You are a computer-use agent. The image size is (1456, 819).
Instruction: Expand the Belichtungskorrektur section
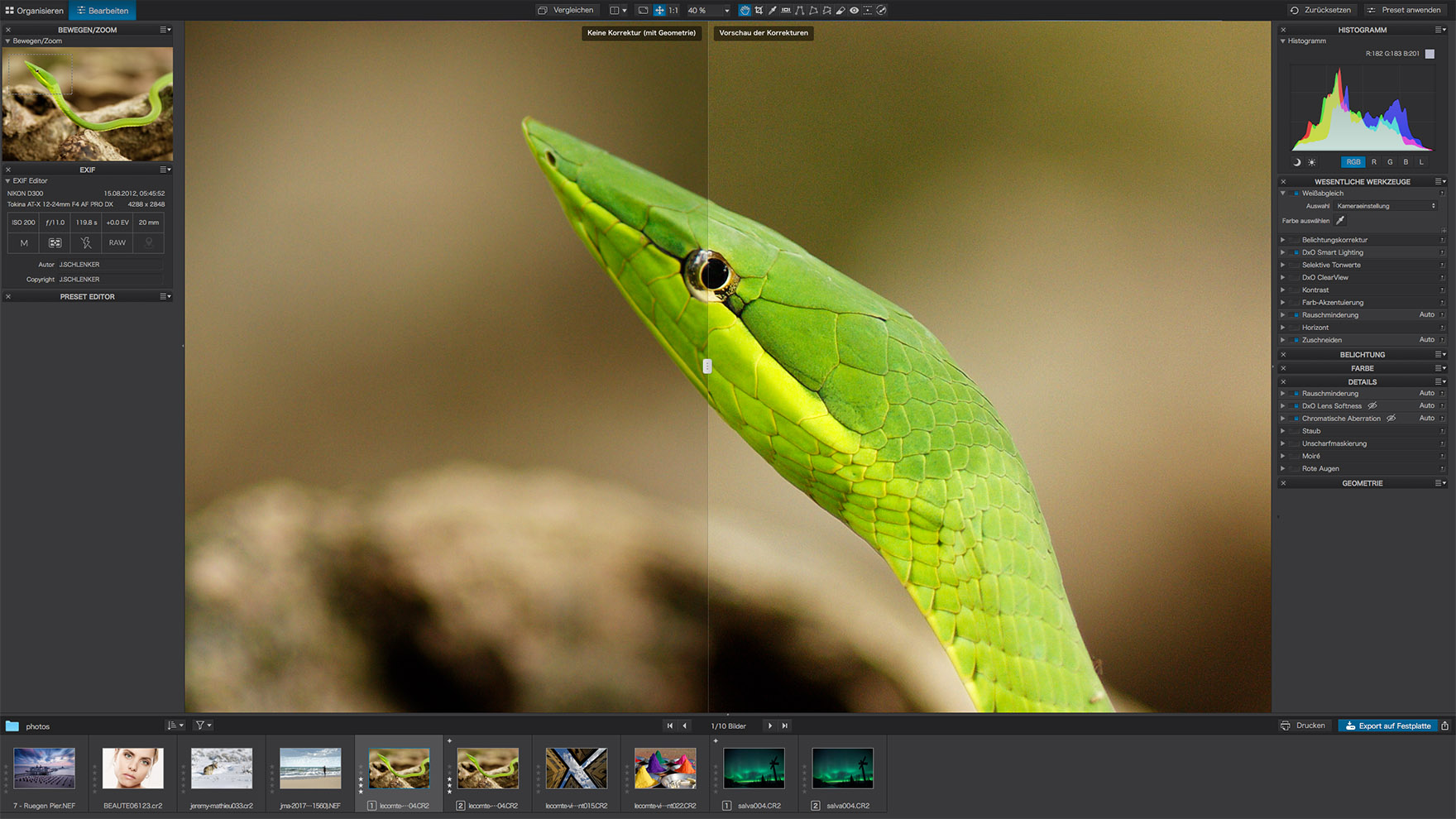click(x=1283, y=240)
